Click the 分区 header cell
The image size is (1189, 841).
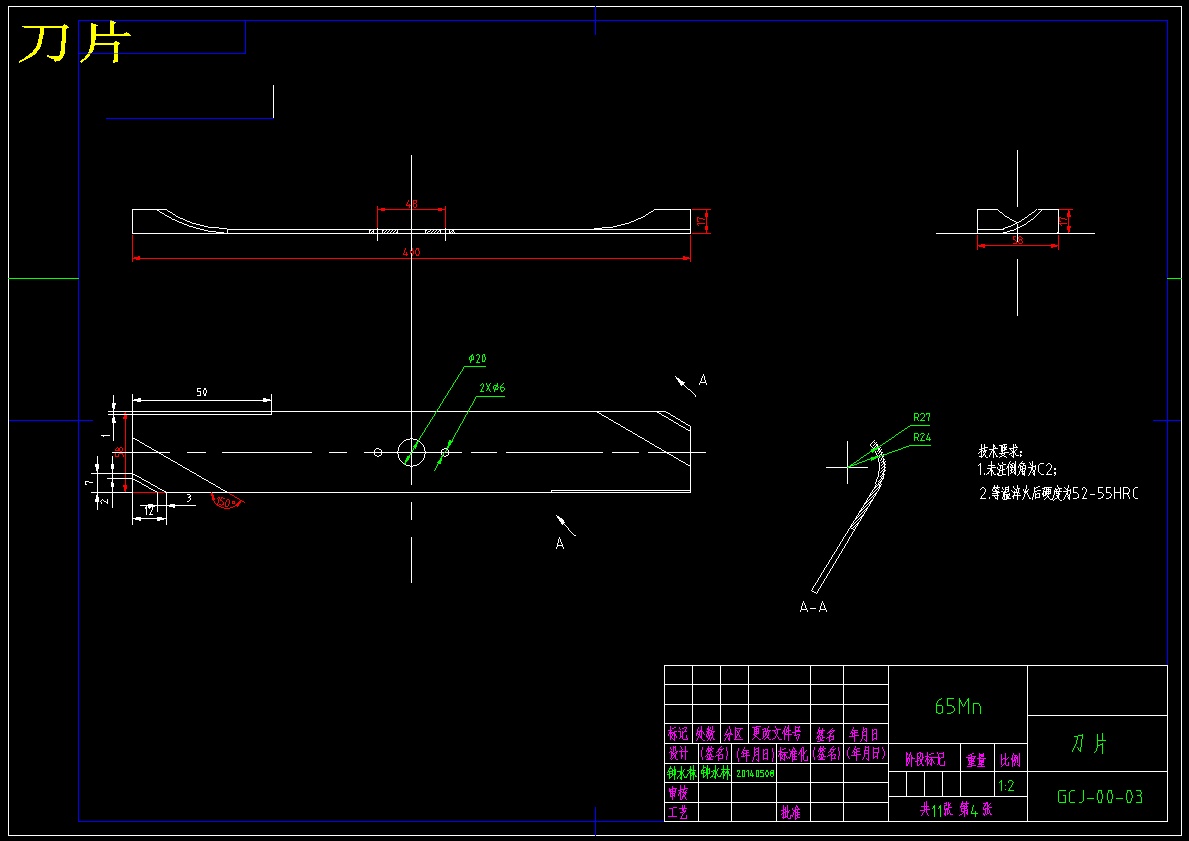pyautogui.click(x=734, y=734)
